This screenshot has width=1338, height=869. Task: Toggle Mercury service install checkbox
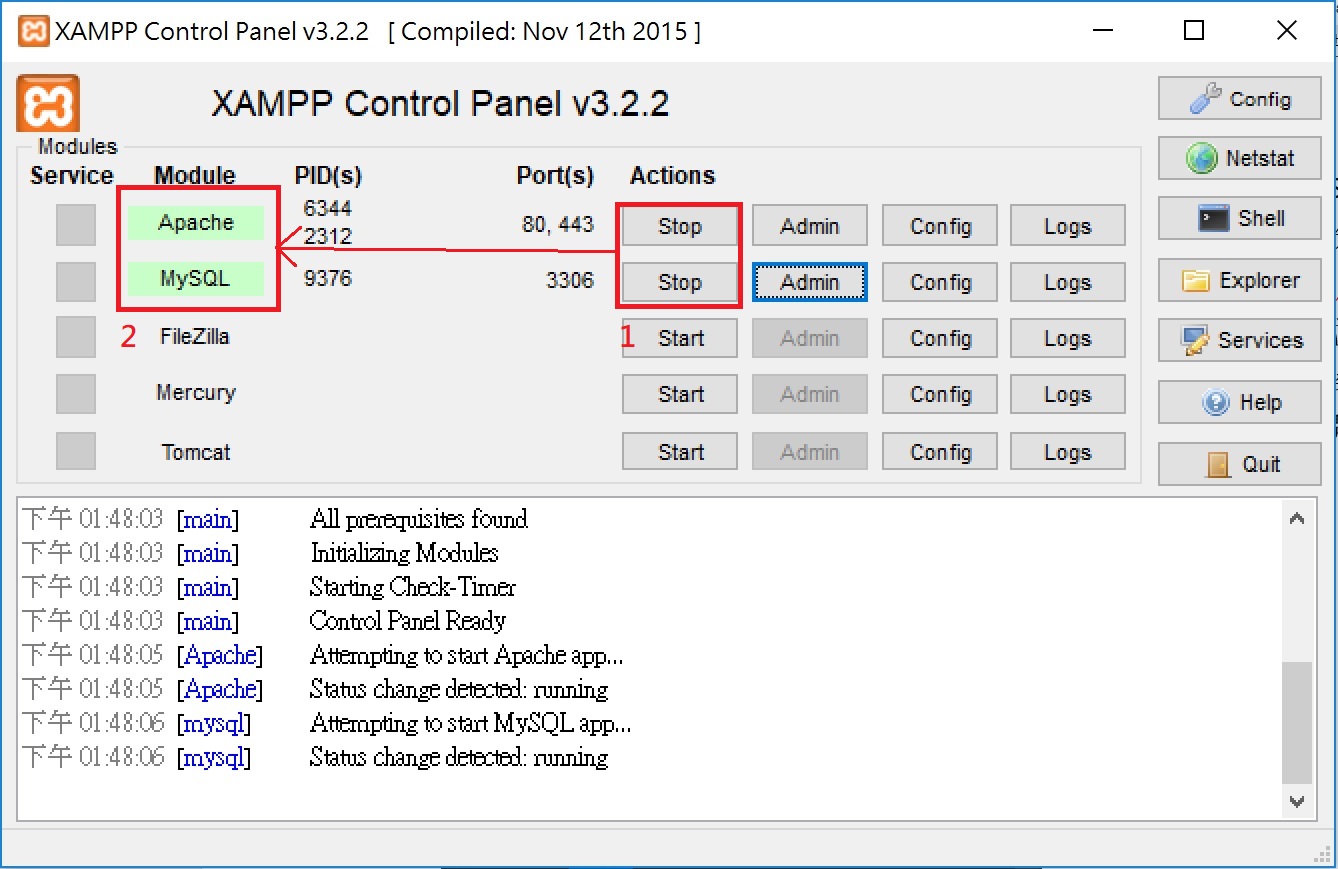click(x=76, y=394)
